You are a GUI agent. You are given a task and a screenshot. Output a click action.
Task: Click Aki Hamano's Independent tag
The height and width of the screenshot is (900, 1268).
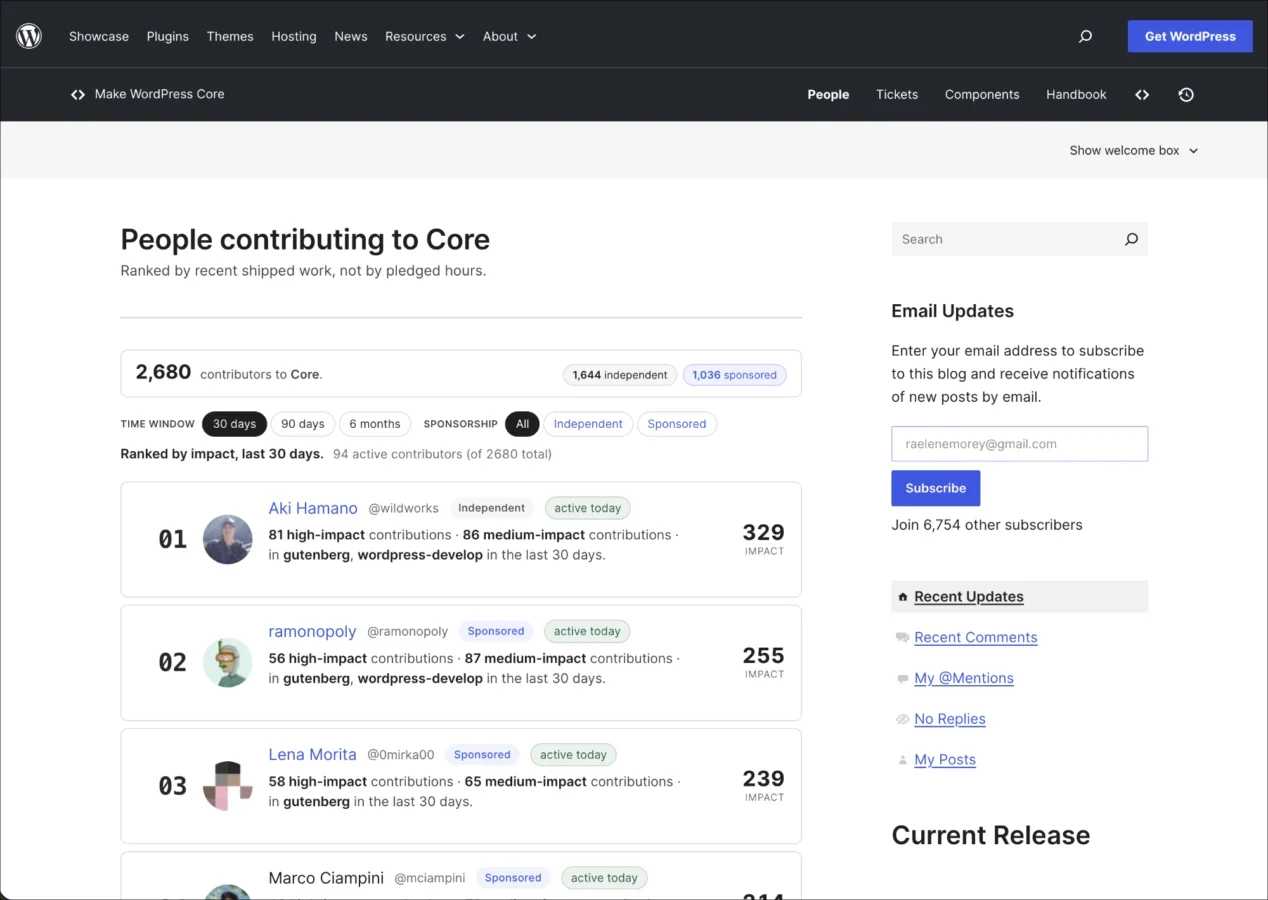[x=492, y=508]
